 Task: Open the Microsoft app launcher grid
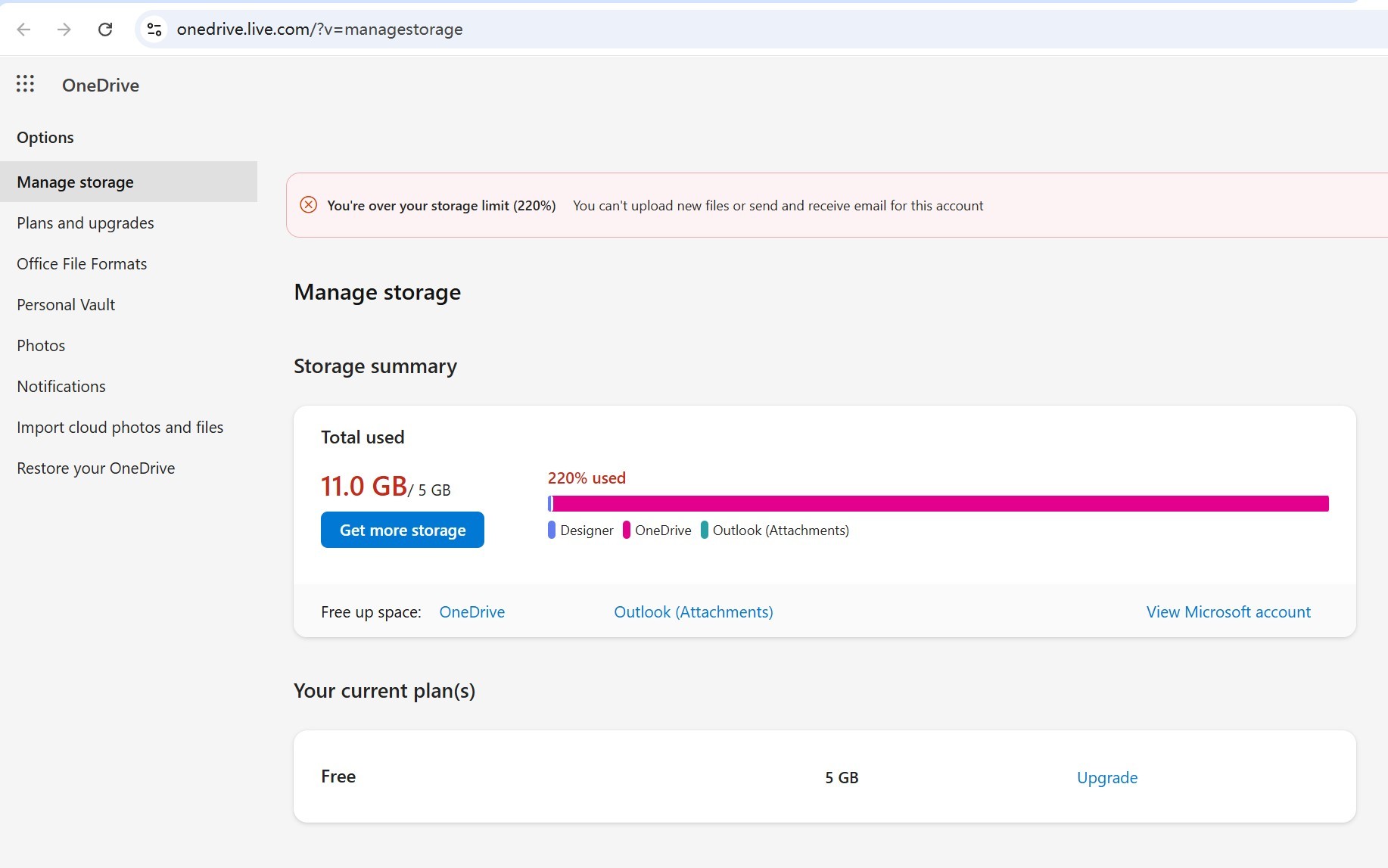[25, 84]
